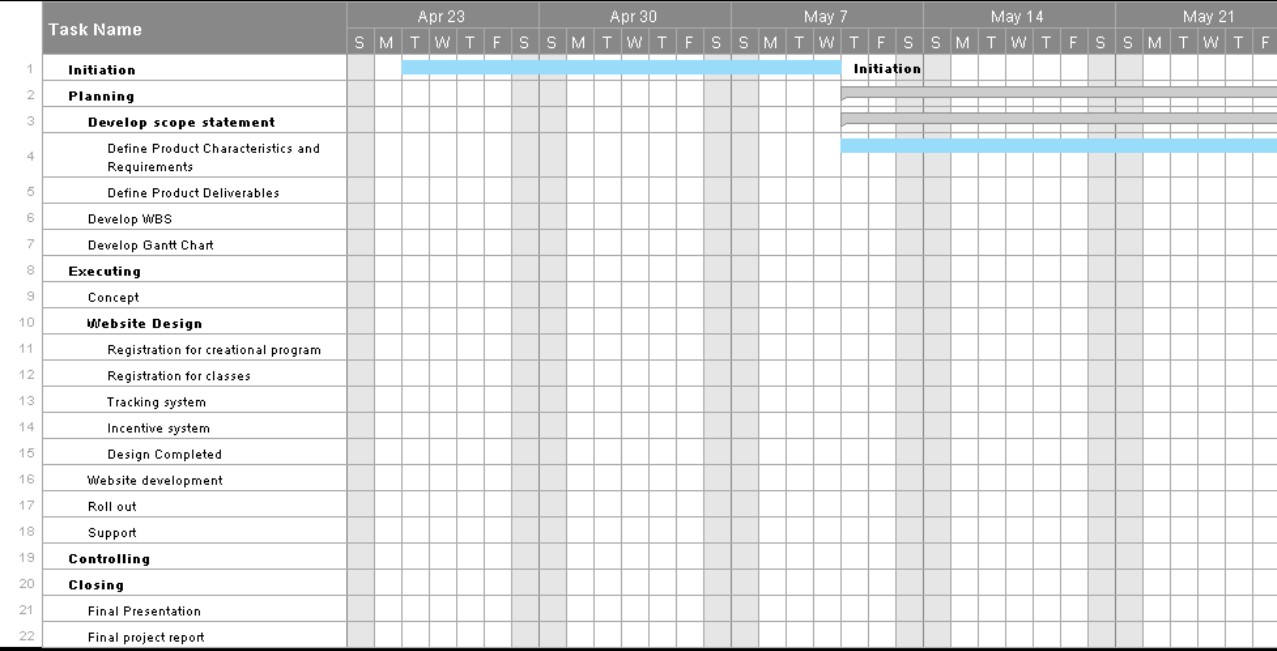Click row number 1

pyautogui.click(x=31, y=70)
